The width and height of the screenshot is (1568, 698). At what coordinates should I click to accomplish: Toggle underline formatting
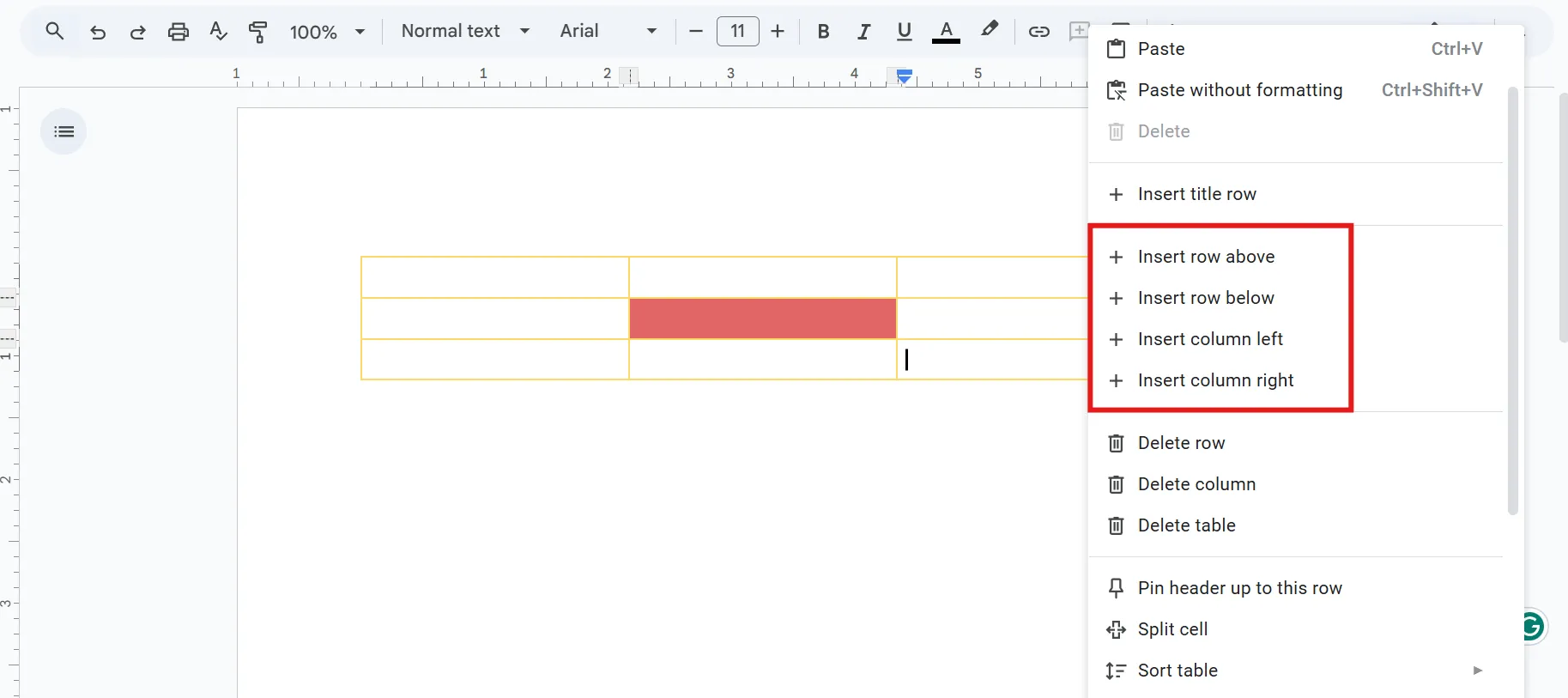click(x=904, y=32)
